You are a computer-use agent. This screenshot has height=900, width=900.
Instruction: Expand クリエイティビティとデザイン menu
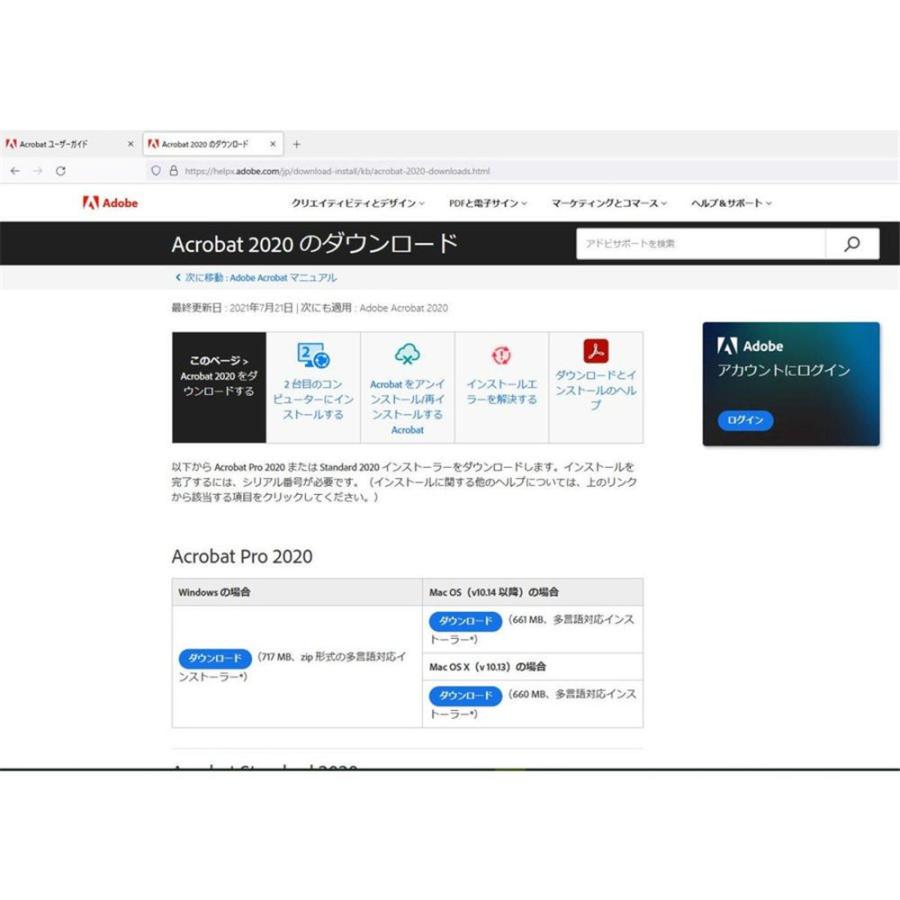[358, 203]
